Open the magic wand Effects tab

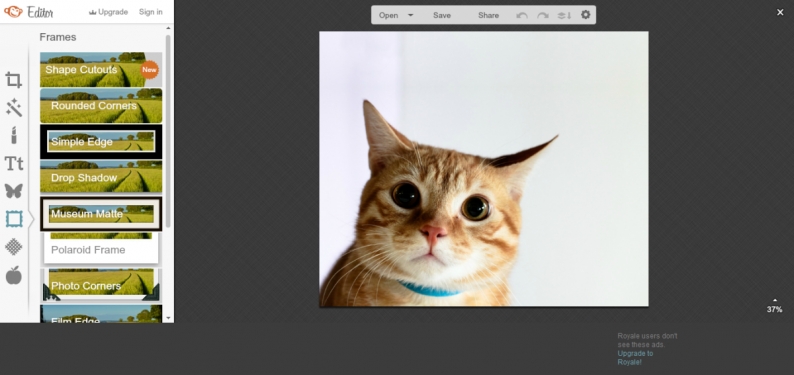(14, 108)
